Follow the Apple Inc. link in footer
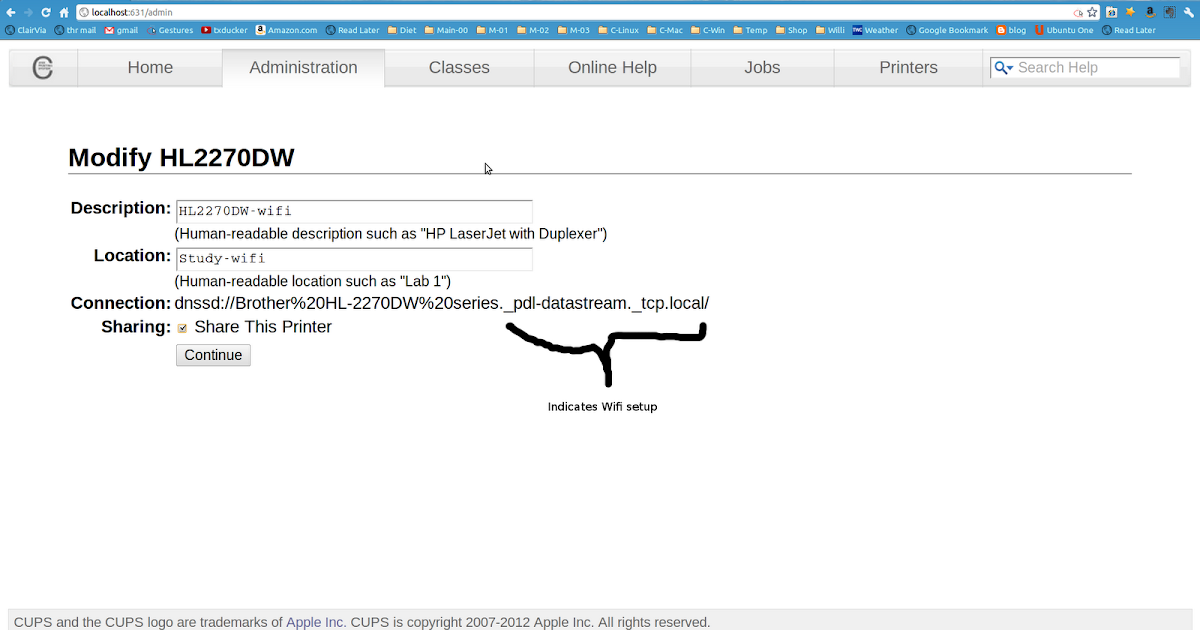Screen dimensions: 1200x630 316,622
